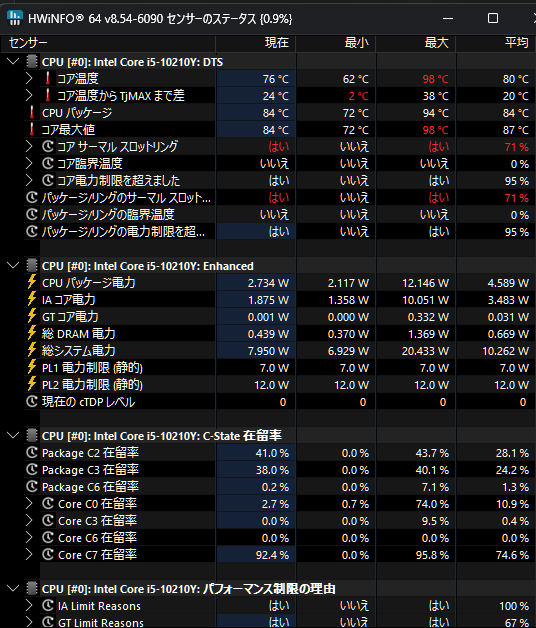The width and height of the screenshot is (536, 628).
Task: Expand the コア温度 row
Action: coord(29,78)
